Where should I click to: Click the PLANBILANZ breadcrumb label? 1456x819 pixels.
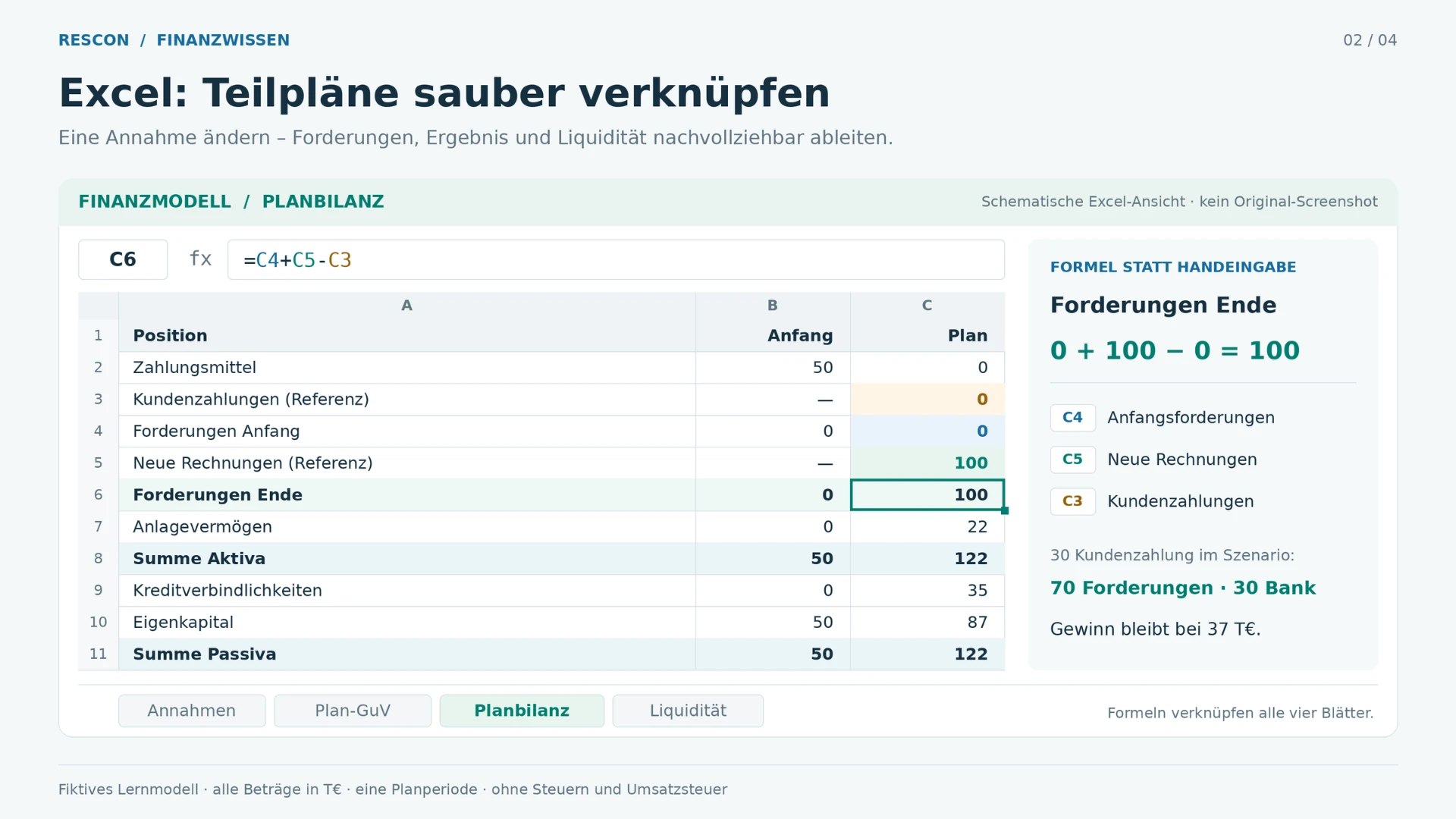click(x=323, y=202)
